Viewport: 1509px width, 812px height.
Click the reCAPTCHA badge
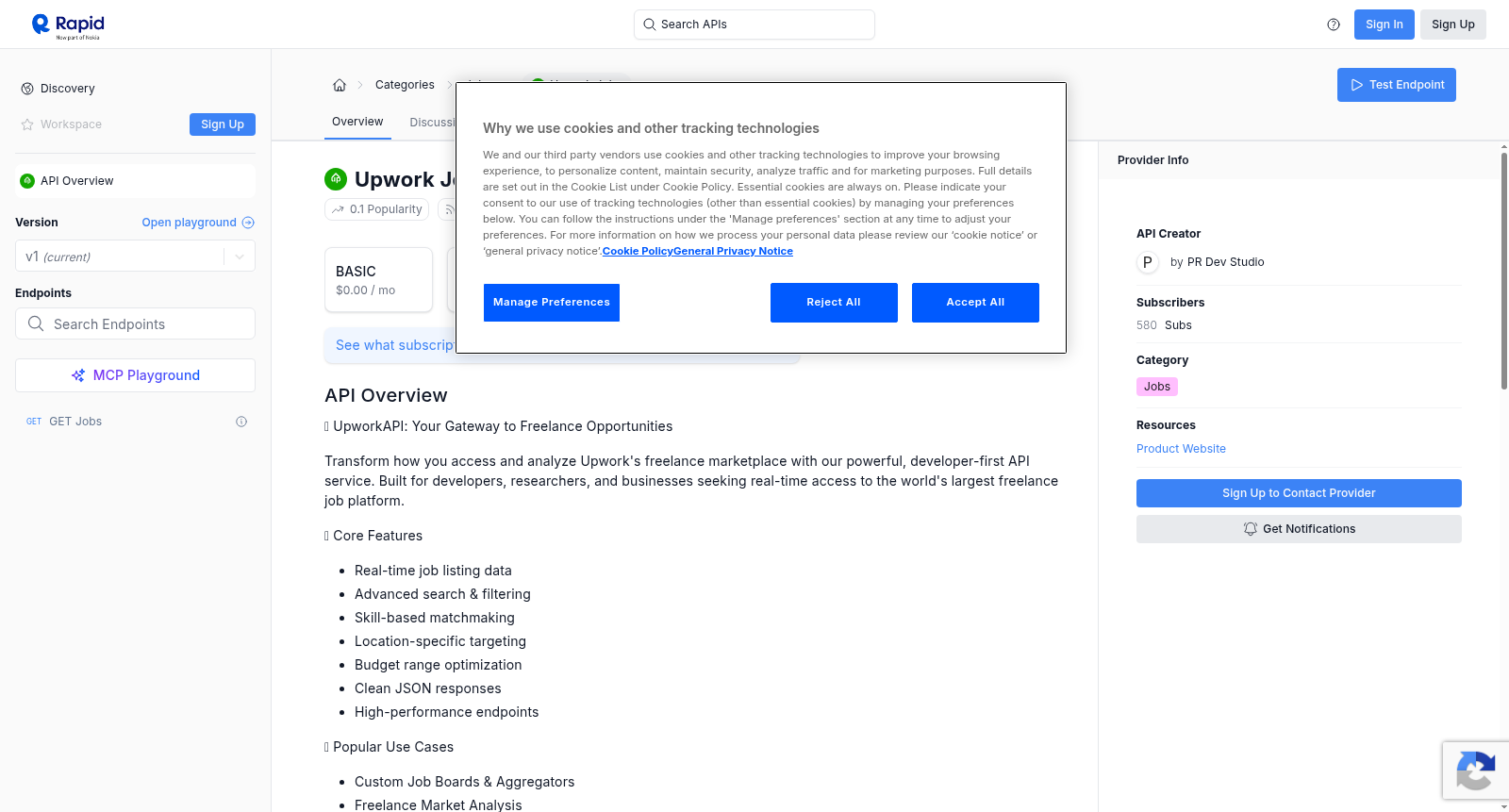pyautogui.click(x=1475, y=771)
